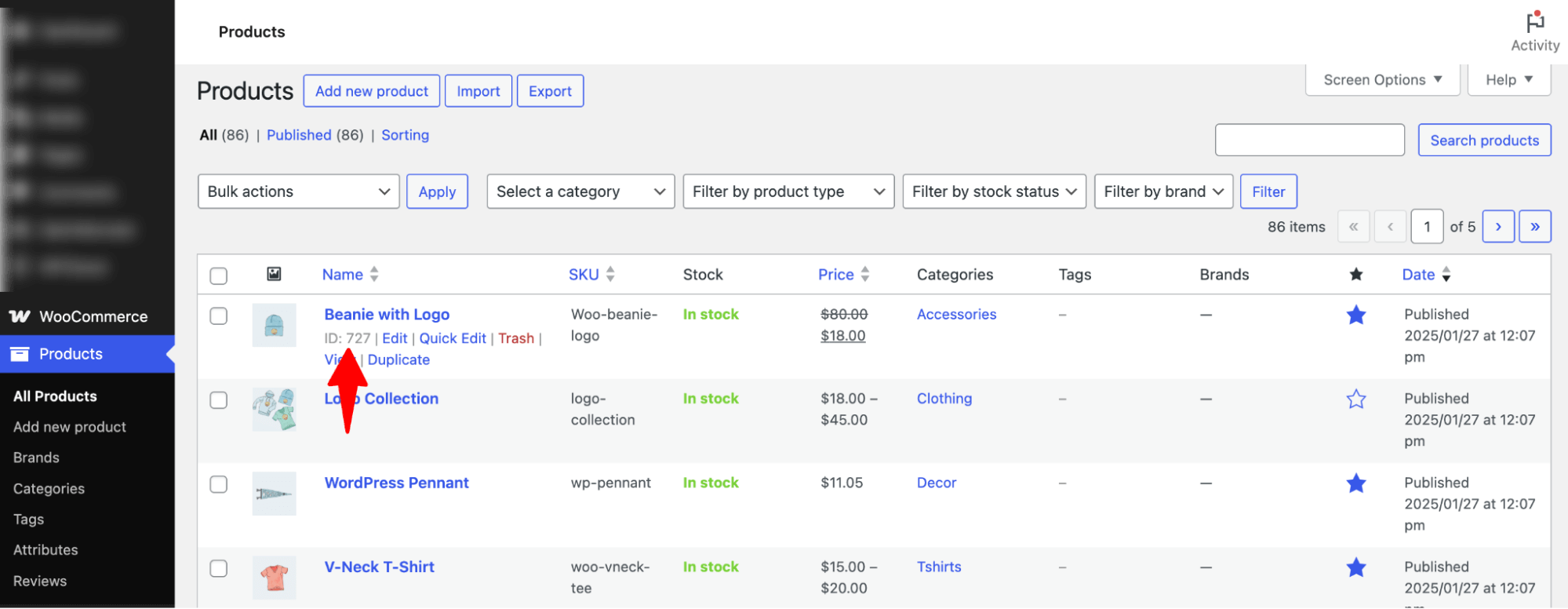The height and width of the screenshot is (609, 1568).
Task: Open the Select a category dropdown
Action: pos(580,191)
